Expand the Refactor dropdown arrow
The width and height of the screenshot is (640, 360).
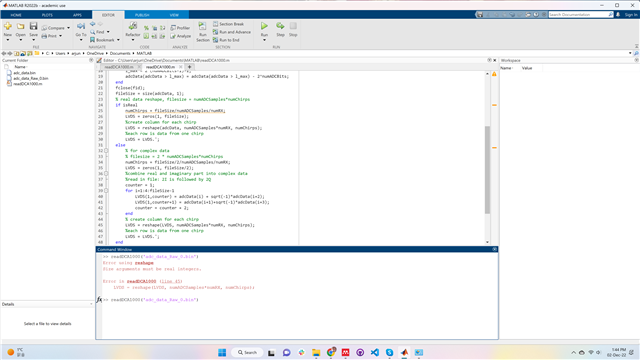[x=133, y=40]
